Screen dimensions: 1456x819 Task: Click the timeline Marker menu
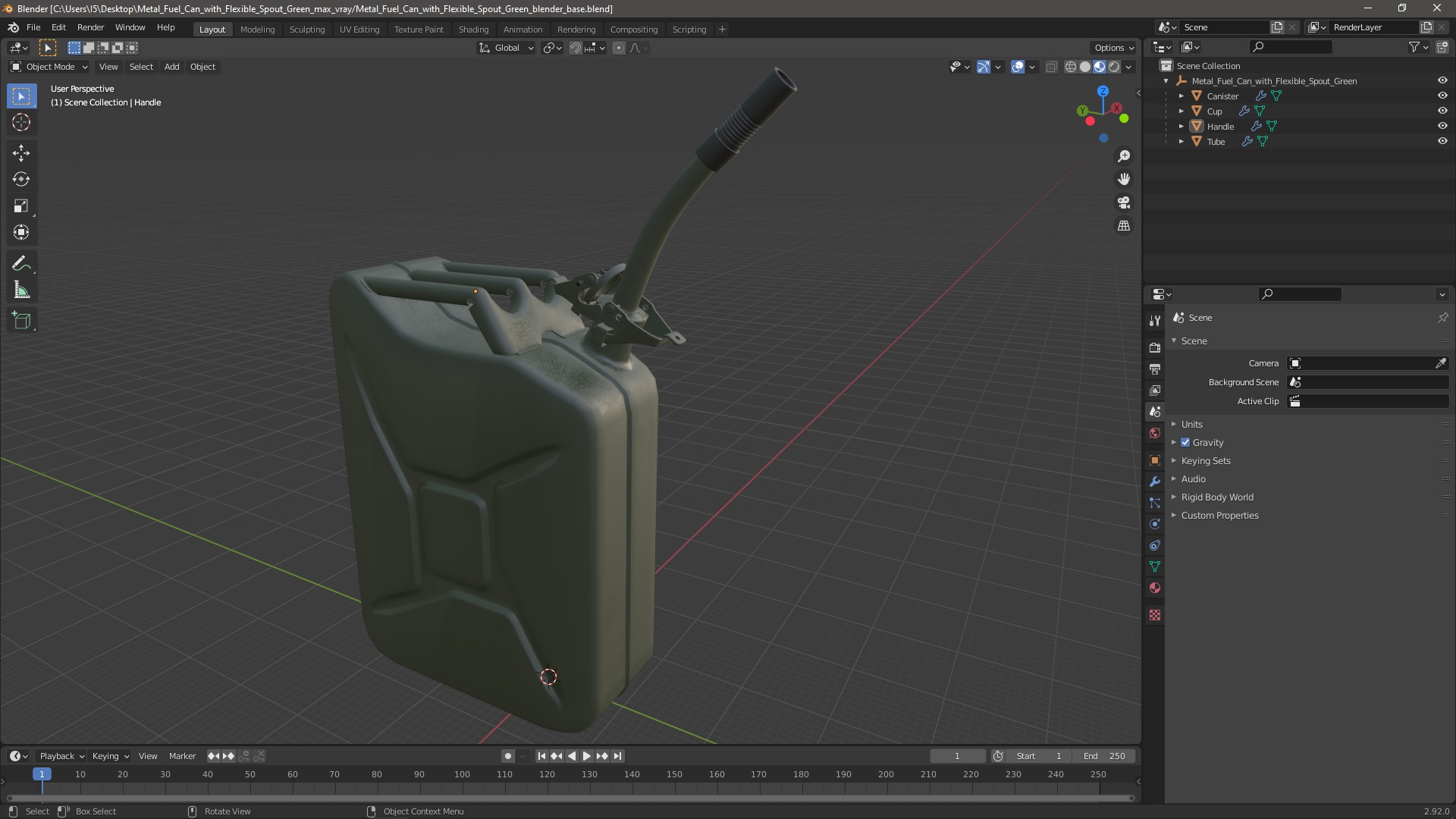[182, 756]
